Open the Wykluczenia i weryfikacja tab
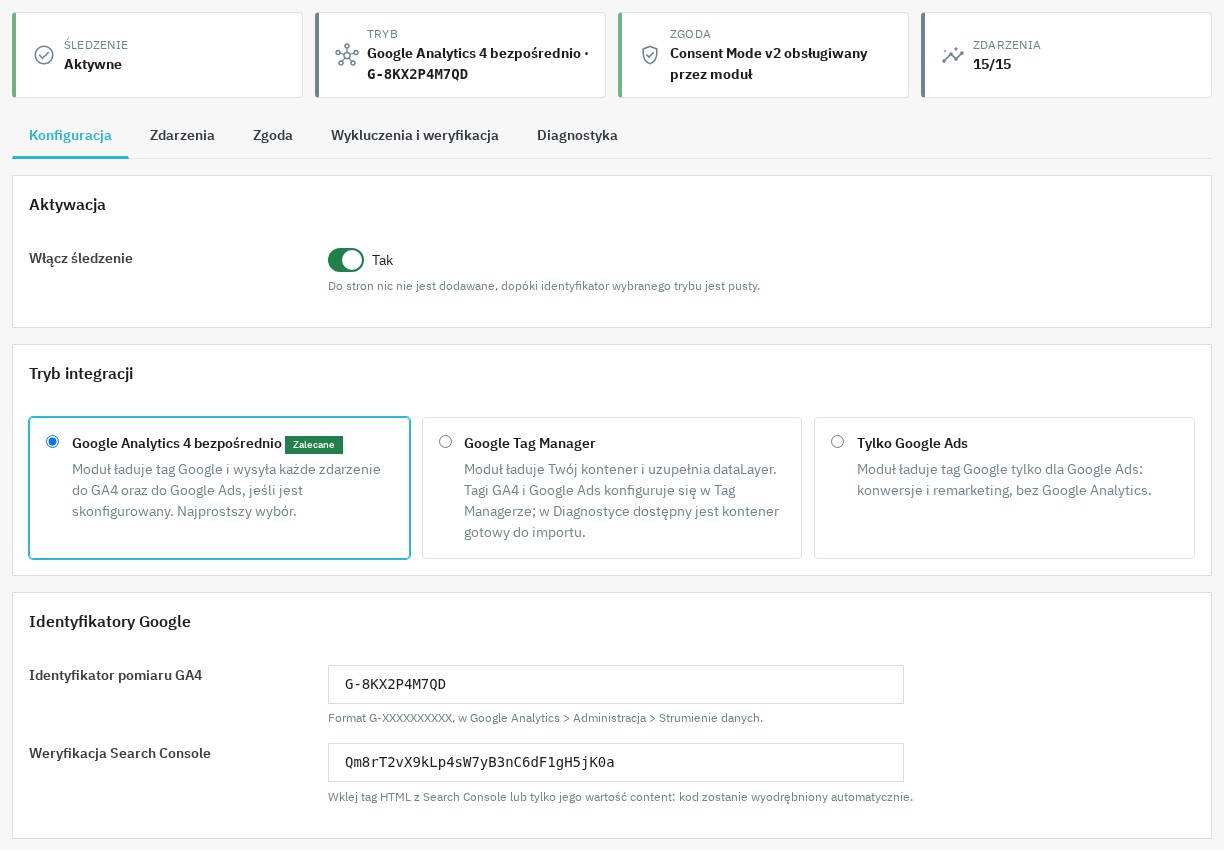 (415, 135)
